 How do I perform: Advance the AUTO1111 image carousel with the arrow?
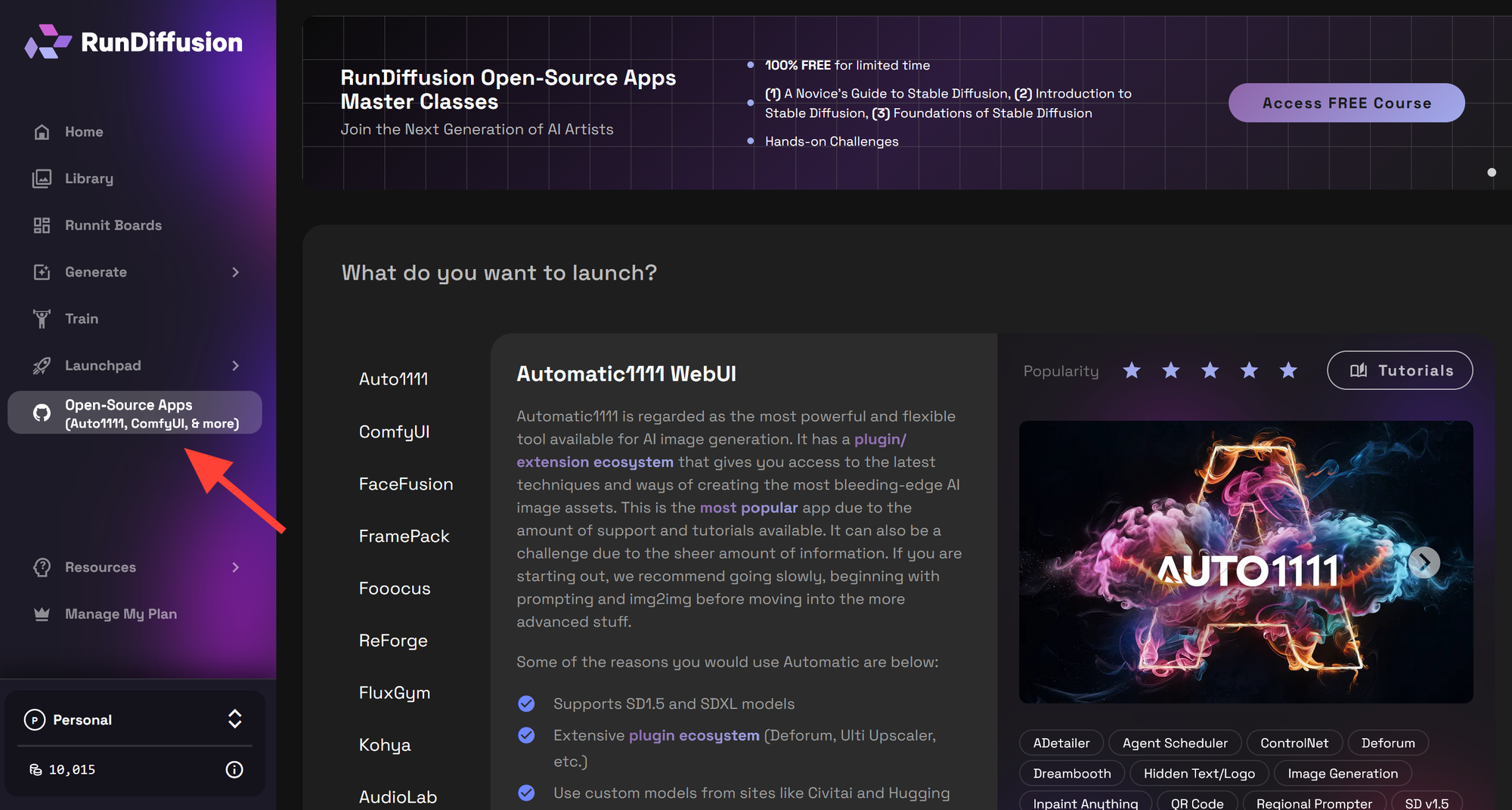coord(1424,562)
